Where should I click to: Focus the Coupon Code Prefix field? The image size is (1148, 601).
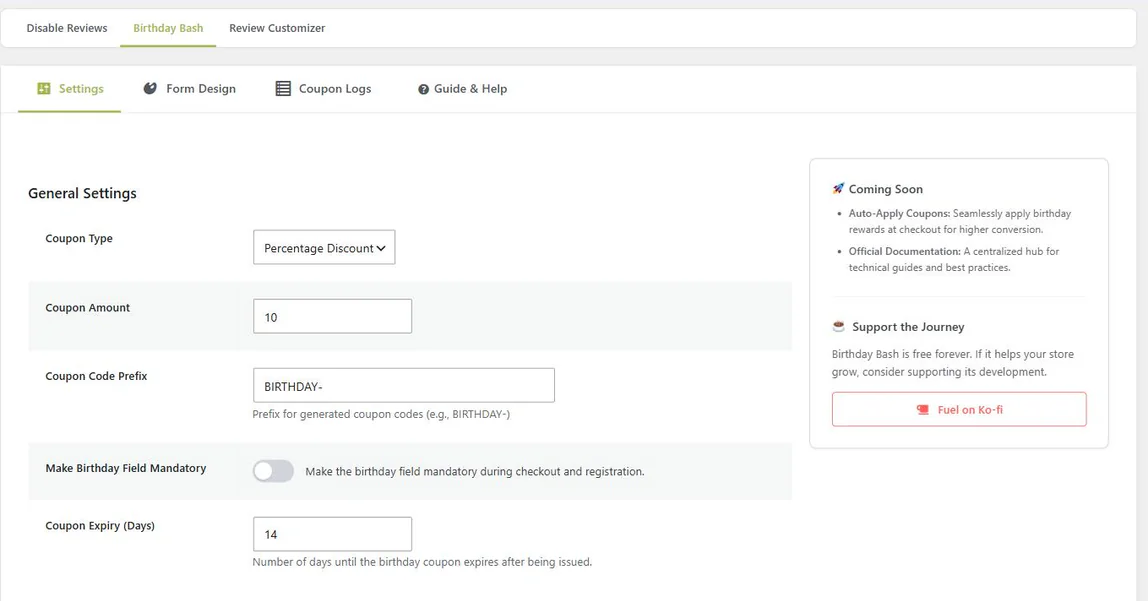(x=403, y=385)
